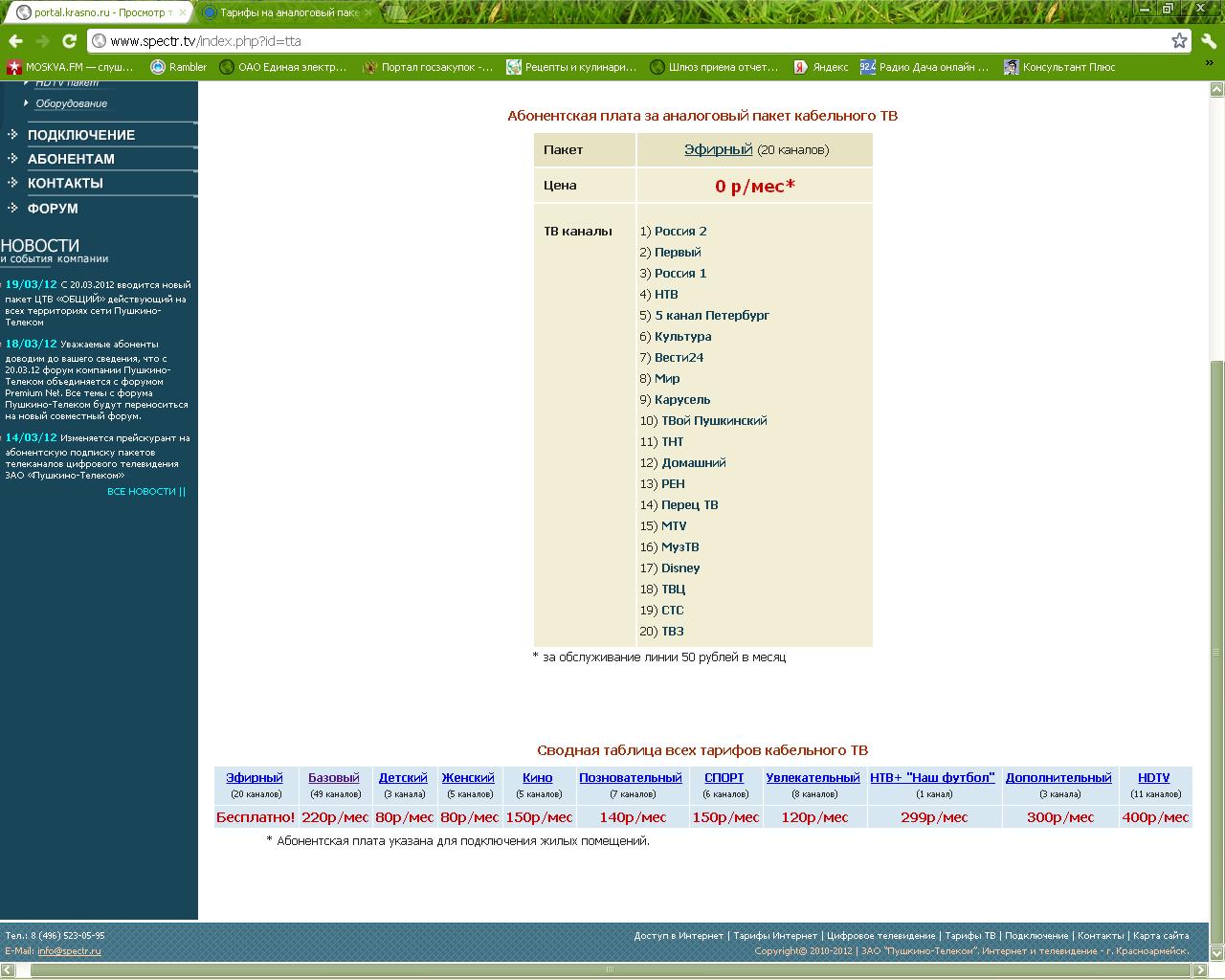
Task: Open Яндекс bookmark
Action: [820, 67]
